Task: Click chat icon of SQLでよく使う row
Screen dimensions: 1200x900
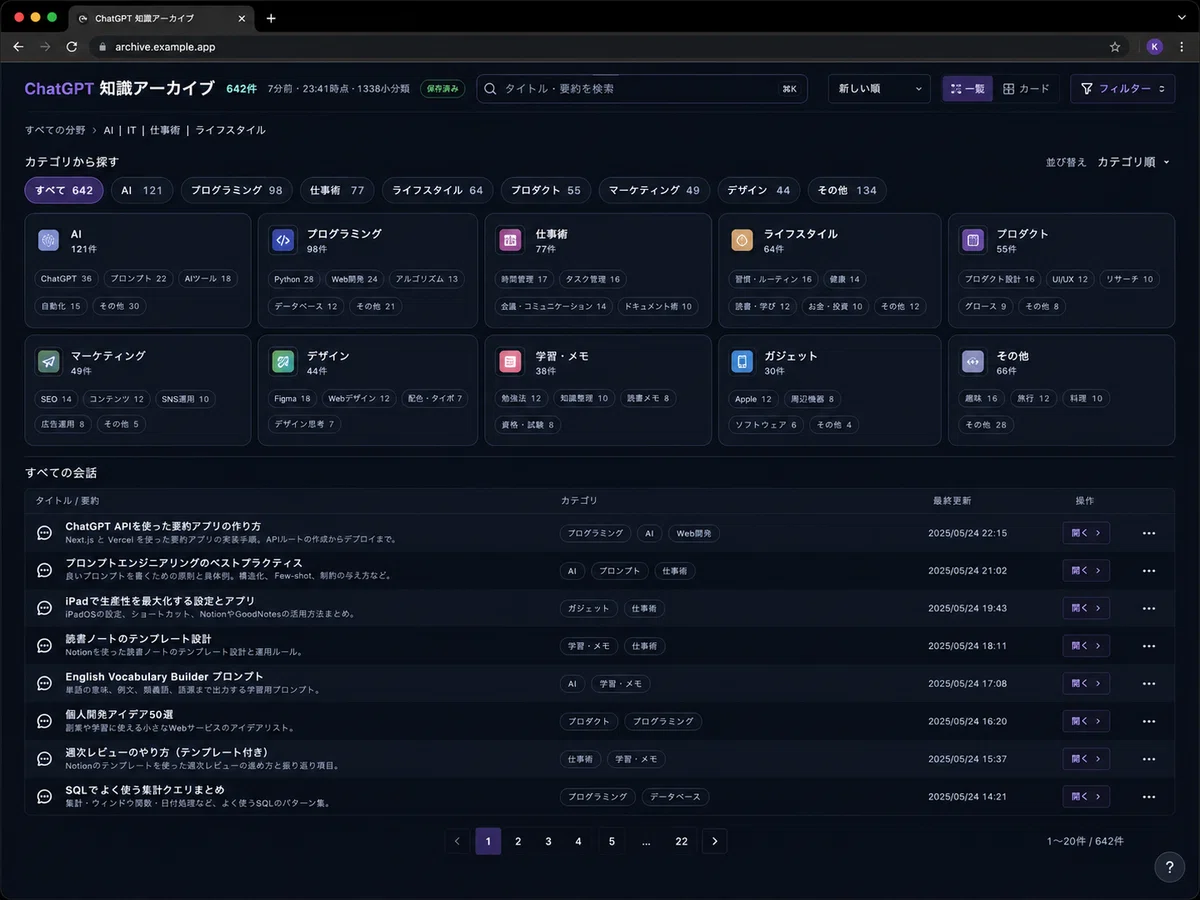Action: pyautogui.click(x=44, y=797)
